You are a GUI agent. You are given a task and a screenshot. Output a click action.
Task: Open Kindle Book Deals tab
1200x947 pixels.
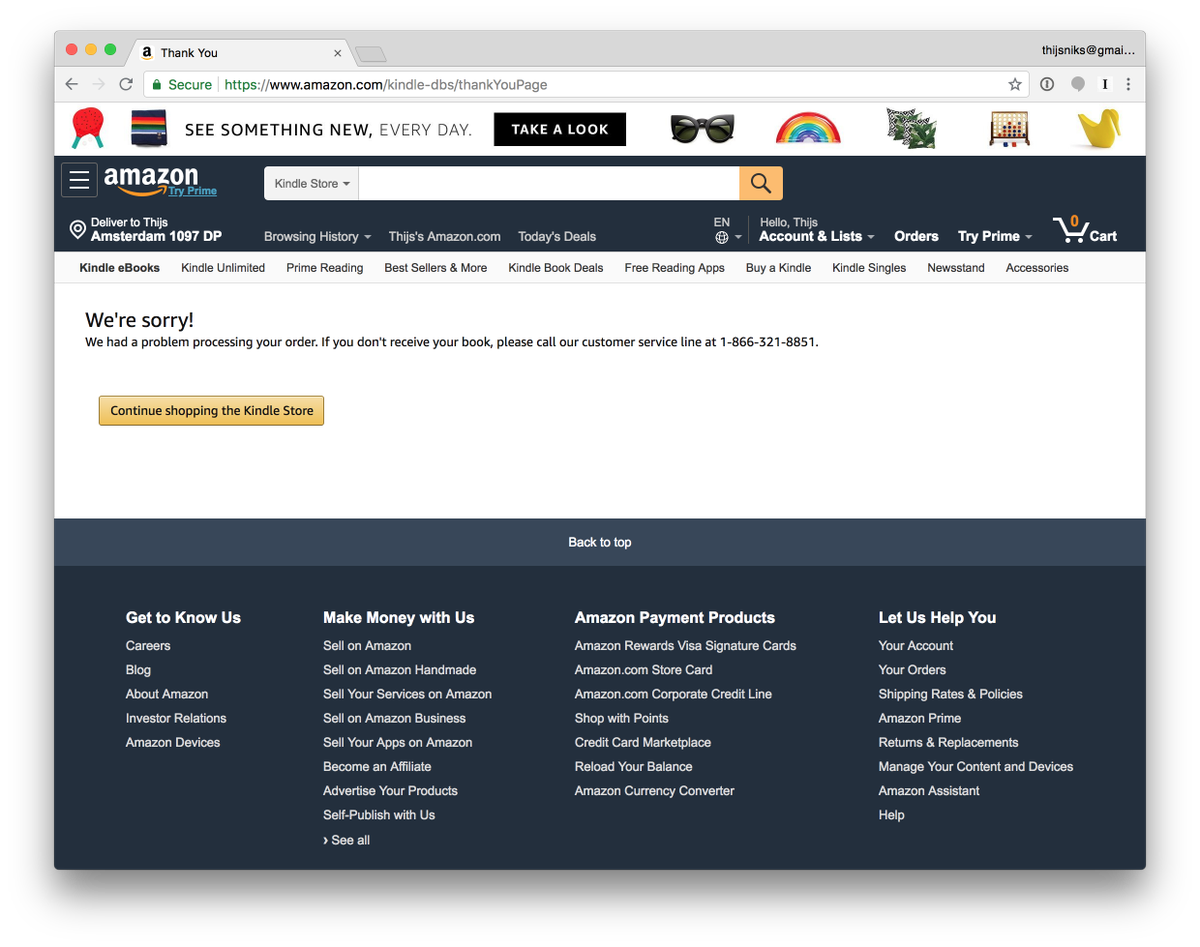pos(556,268)
